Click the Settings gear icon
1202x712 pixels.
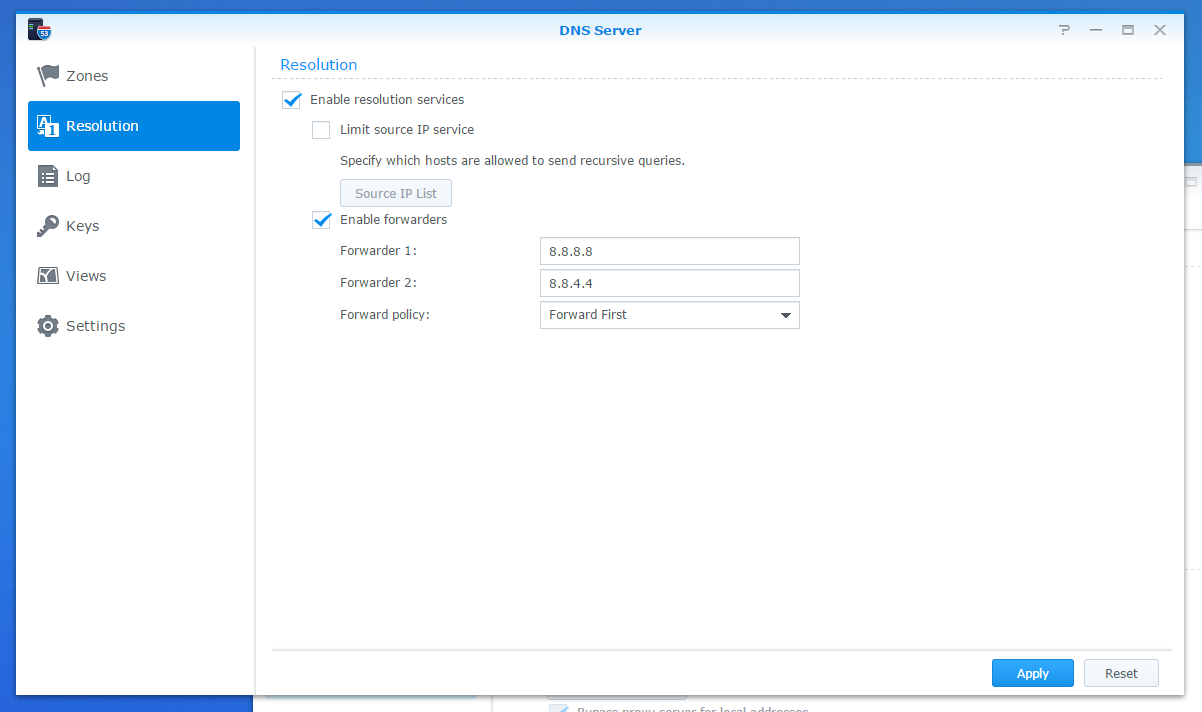click(x=48, y=326)
